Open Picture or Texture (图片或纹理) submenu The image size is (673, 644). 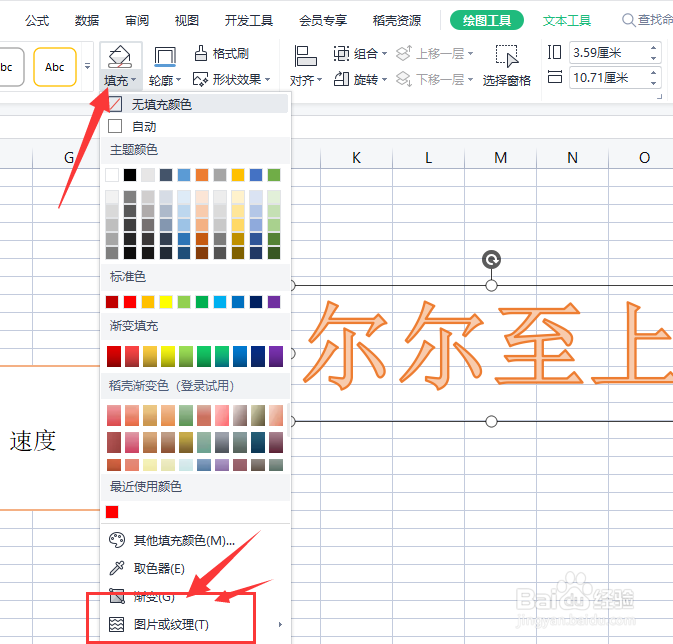[x=195, y=624]
